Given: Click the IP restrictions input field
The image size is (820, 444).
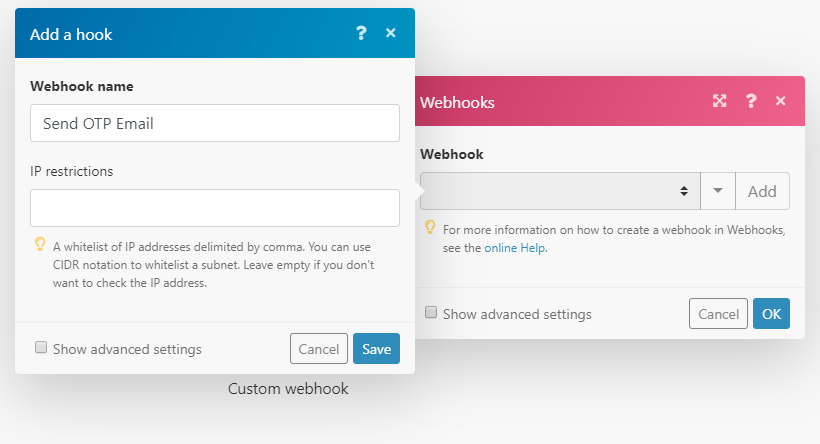Looking at the screenshot, I should pyautogui.click(x=215, y=208).
